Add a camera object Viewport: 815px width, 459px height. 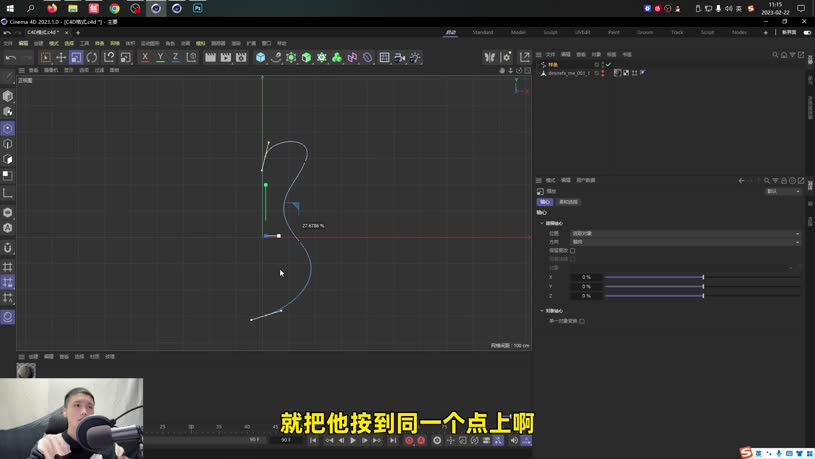click(x=400, y=58)
